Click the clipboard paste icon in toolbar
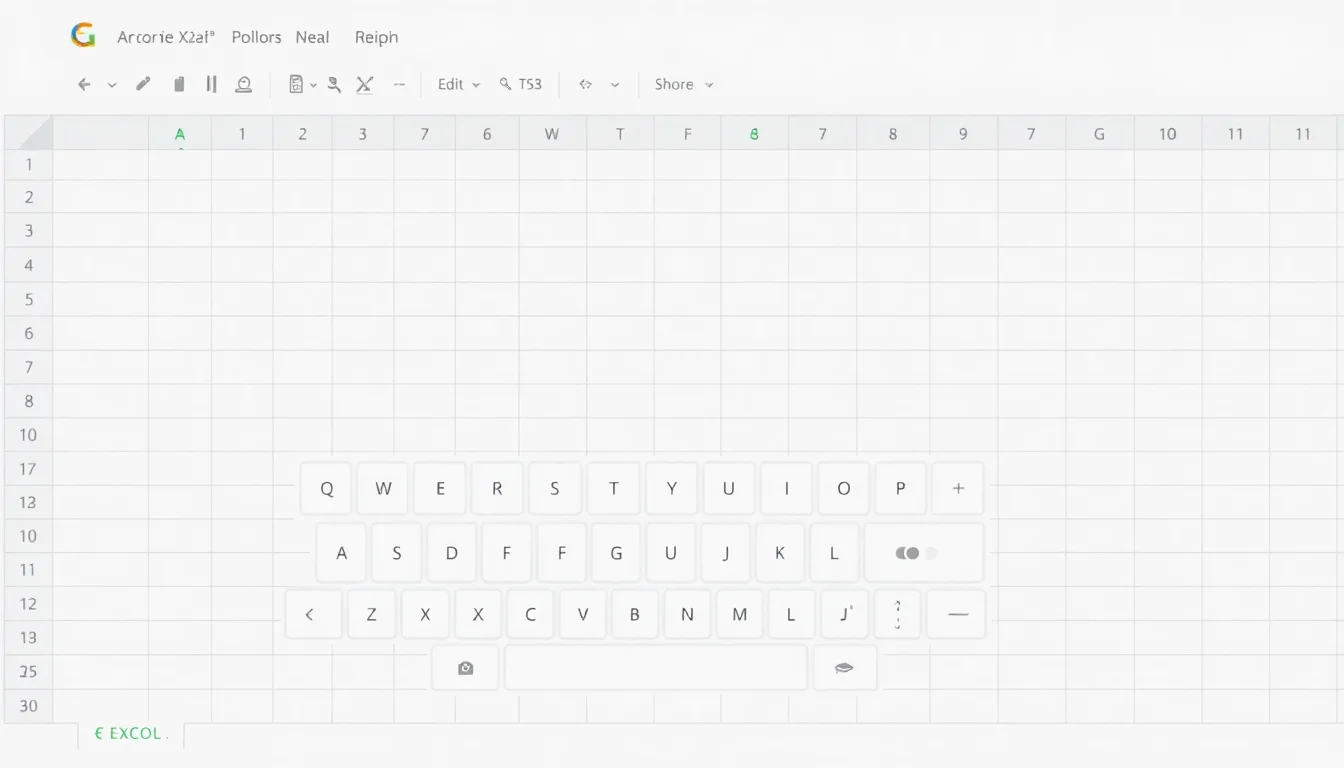 pos(179,84)
